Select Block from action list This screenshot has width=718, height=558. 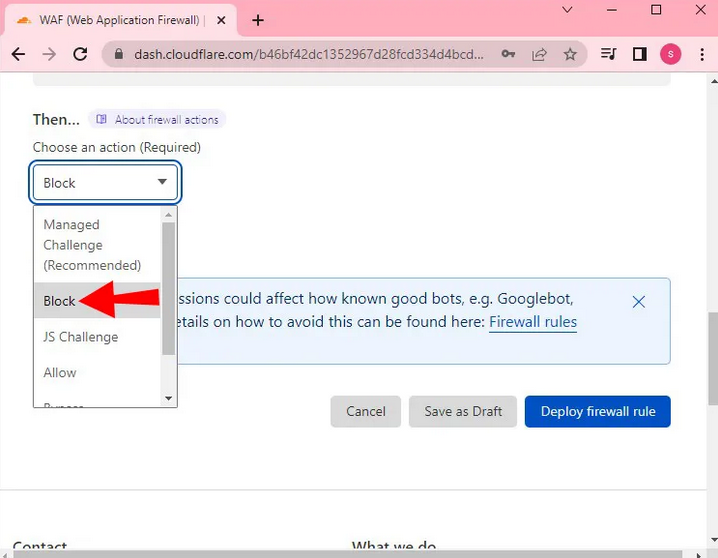(60, 301)
